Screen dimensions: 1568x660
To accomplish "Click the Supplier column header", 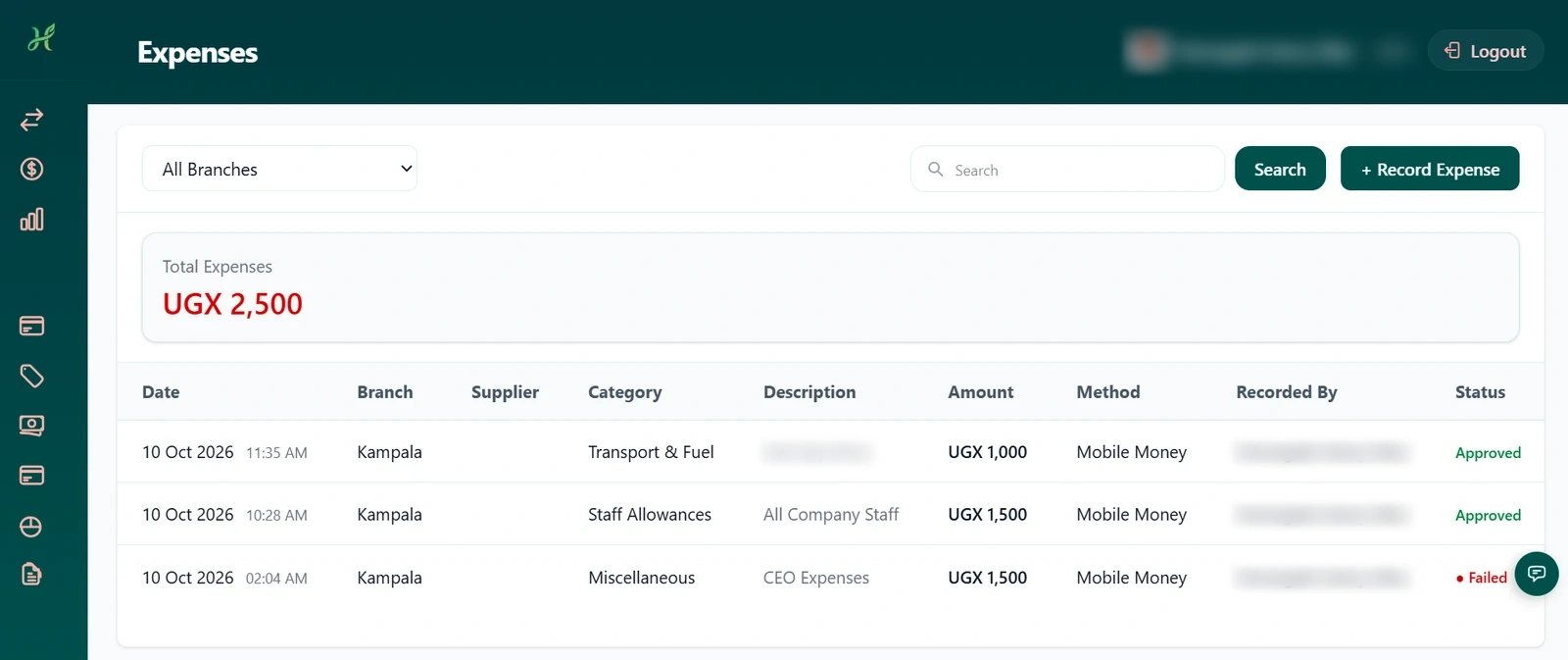I will click(x=505, y=392).
